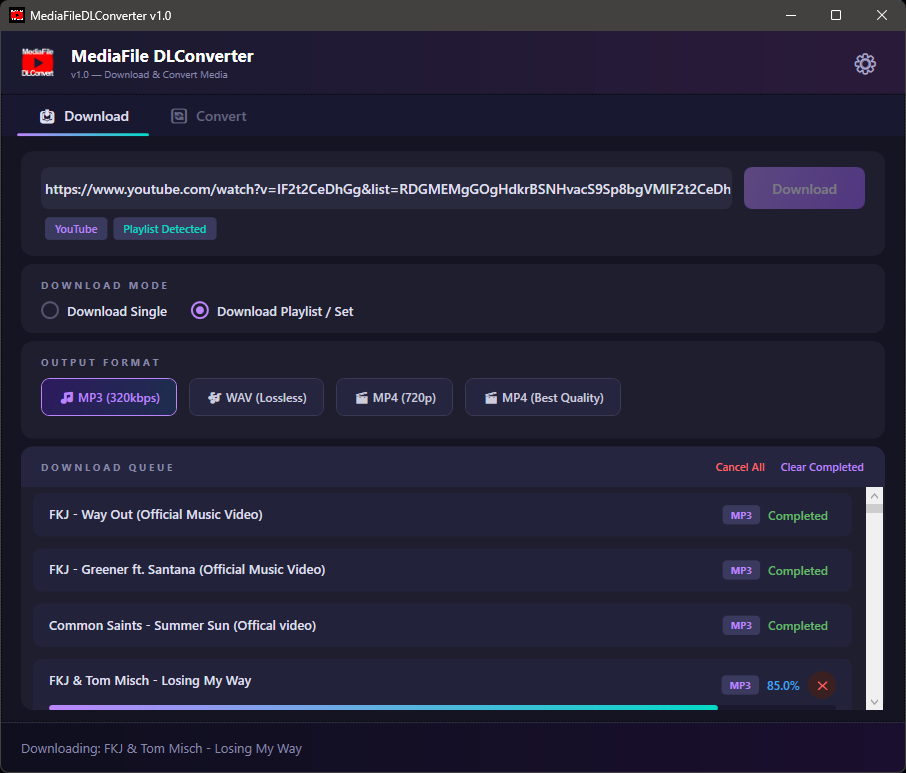Click the DOWNLOAD MODE section heading

[x=105, y=285]
